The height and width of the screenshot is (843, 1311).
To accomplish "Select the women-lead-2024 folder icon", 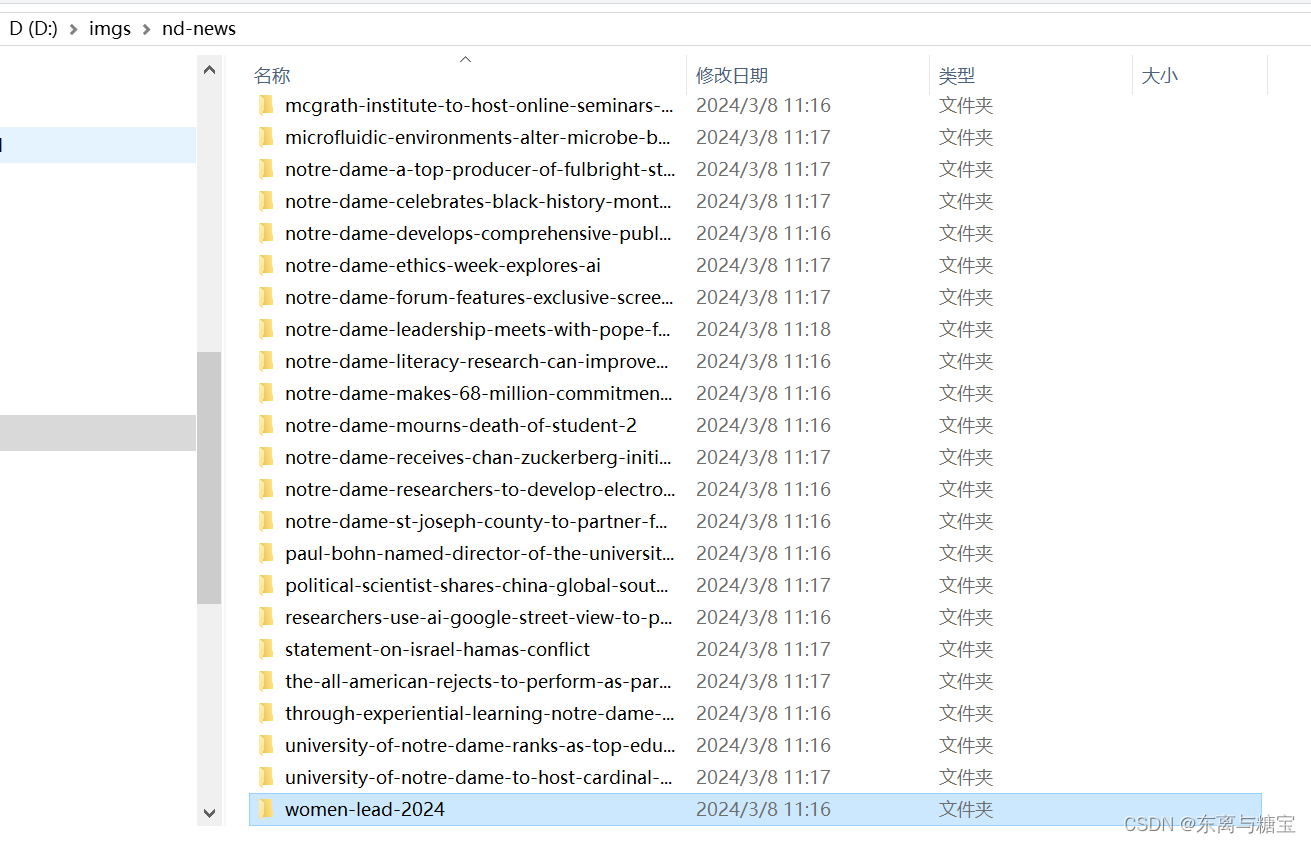I will coord(266,809).
